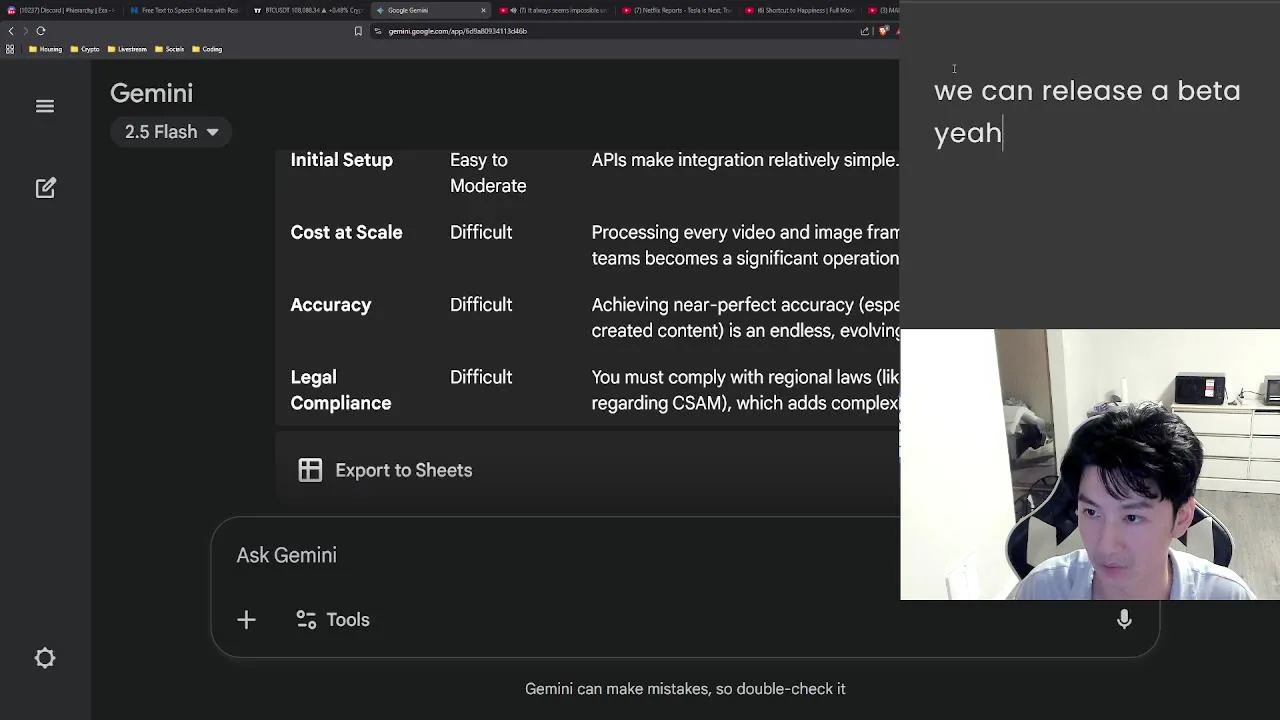Open the Socials bookmarks folder
This screenshot has width=1280, height=720.
tap(170, 49)
